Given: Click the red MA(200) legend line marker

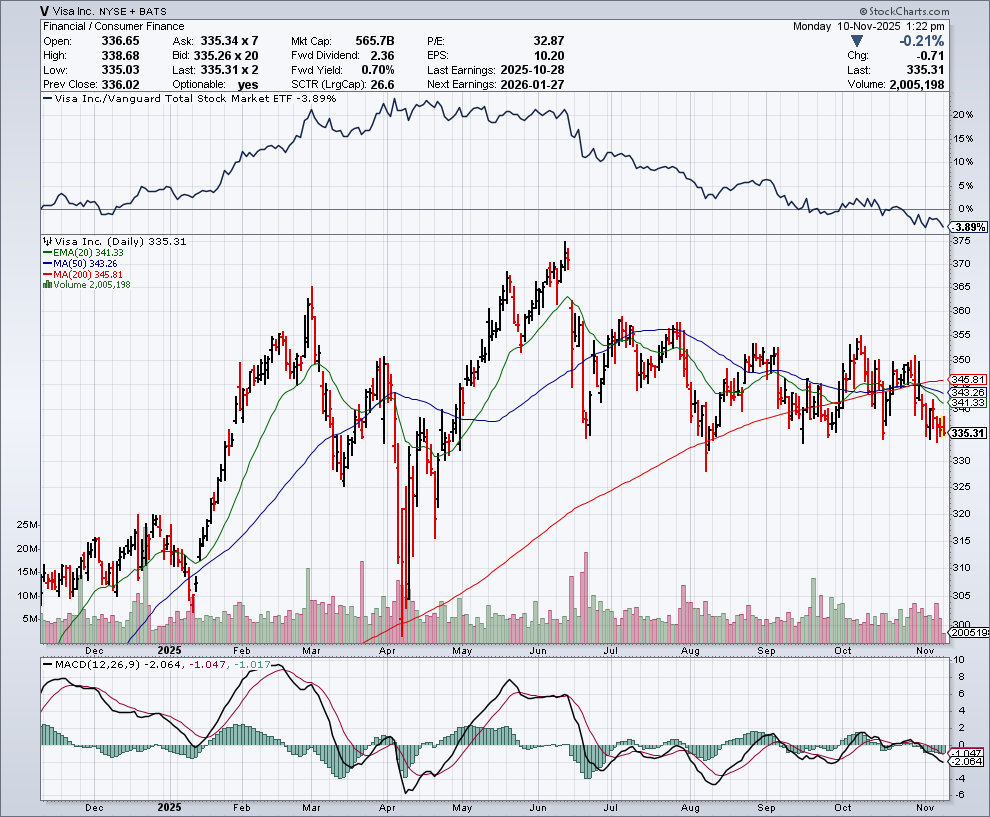Looking at the screenshot, I should pos(46,274).
